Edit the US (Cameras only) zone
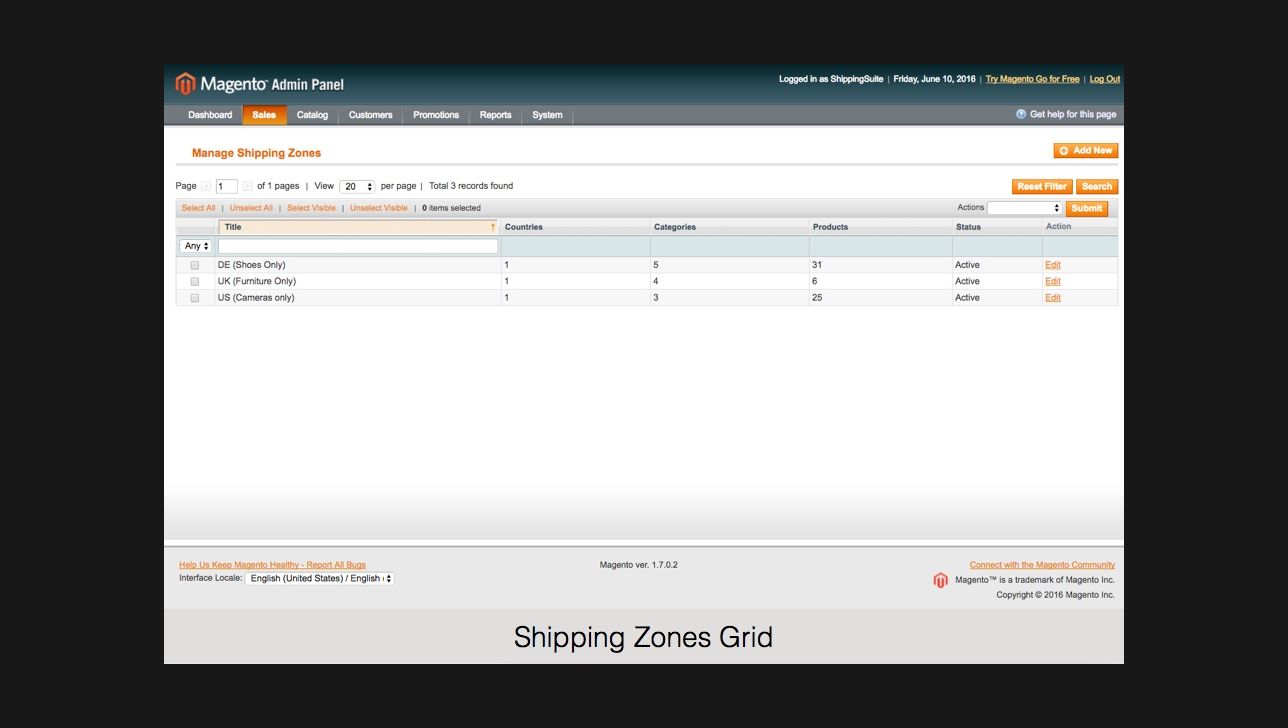 click(1052, 298)
